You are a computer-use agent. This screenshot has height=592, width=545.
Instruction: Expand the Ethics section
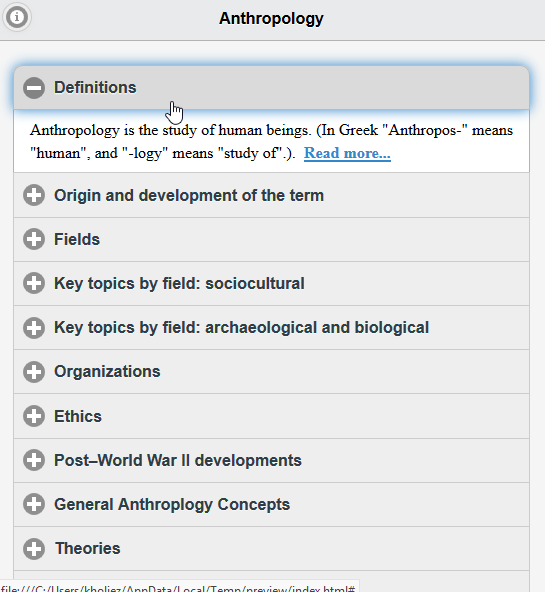[x=271, y=416]
